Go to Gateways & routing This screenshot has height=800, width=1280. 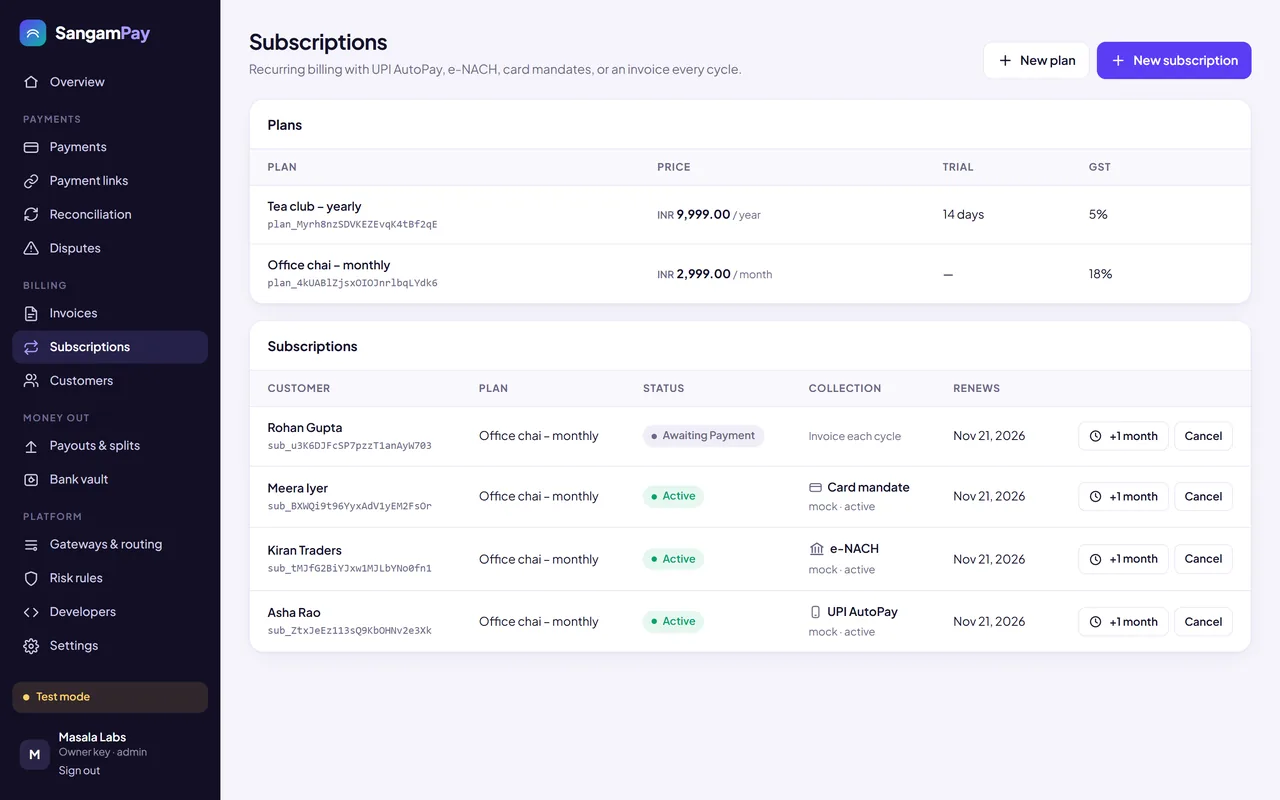coord(110,544)
